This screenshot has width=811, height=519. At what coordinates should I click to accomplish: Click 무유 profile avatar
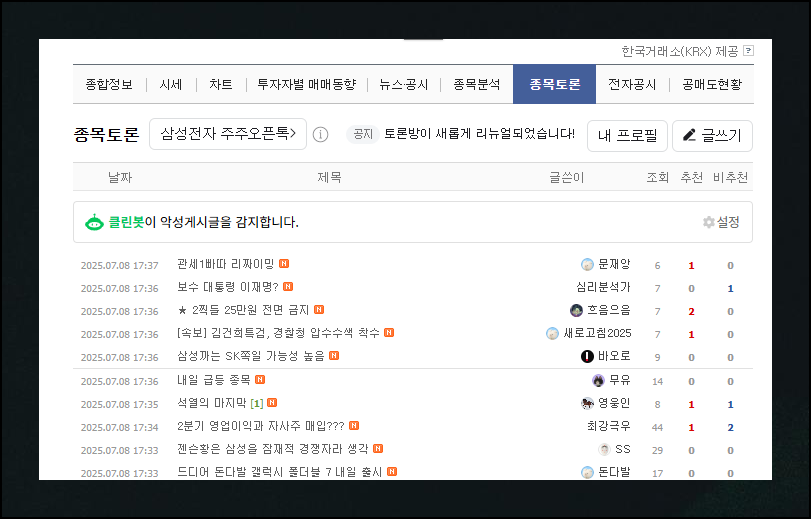coord(598,381)
